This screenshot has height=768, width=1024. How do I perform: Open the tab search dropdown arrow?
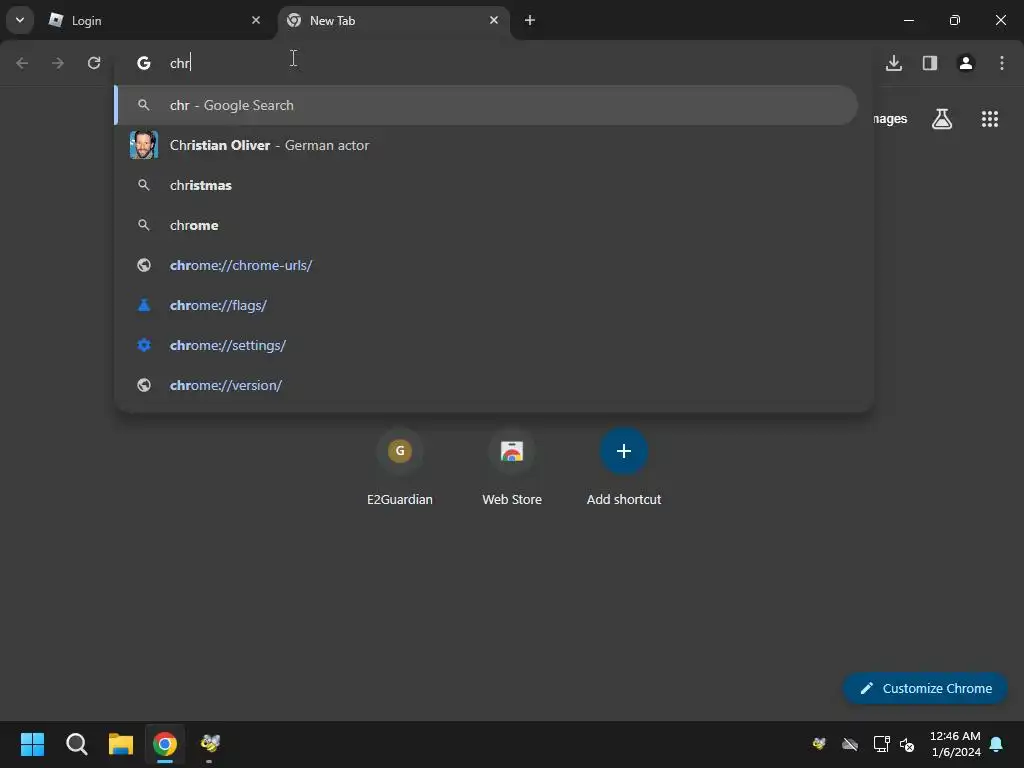(x=20, y=20)
